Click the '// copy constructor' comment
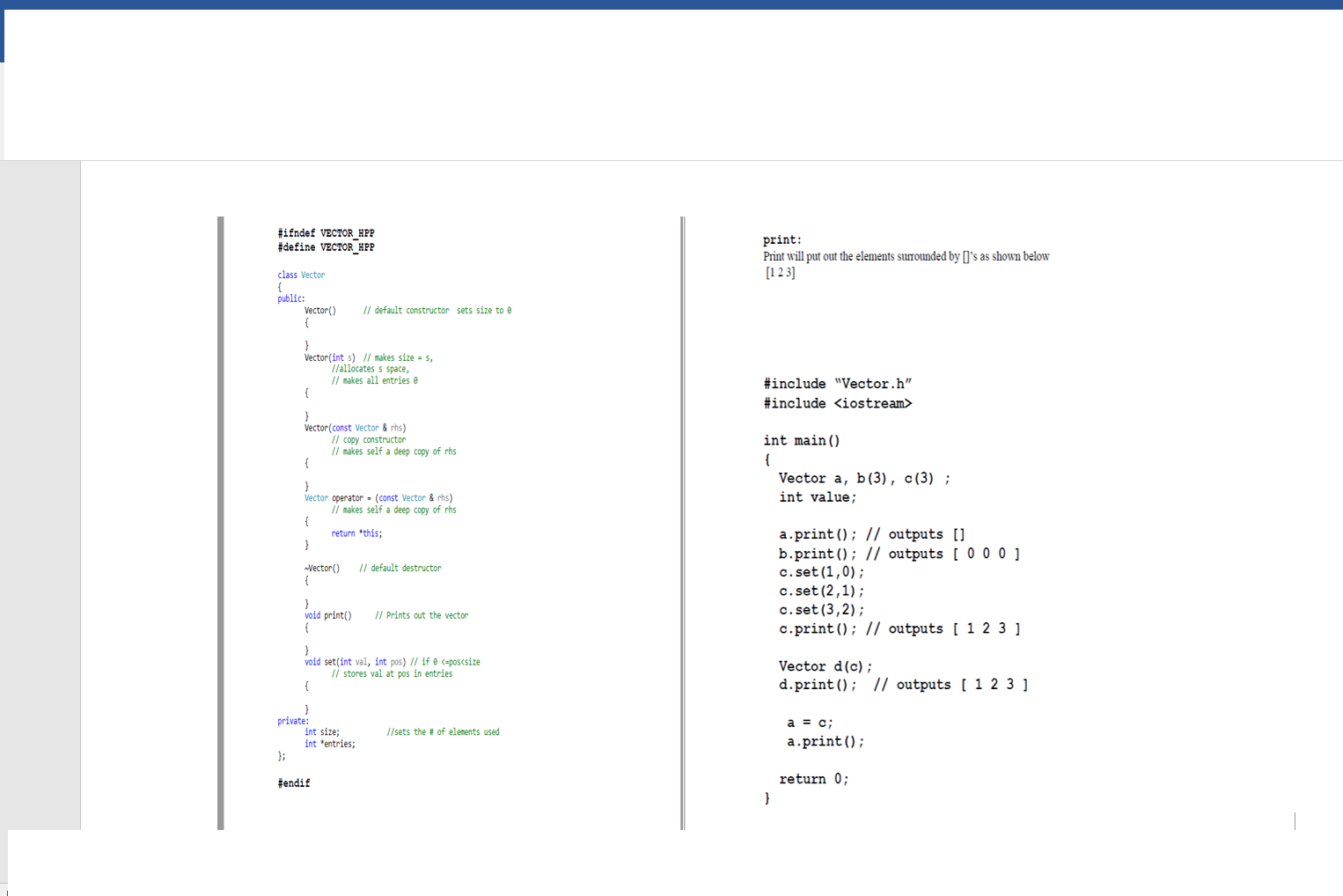 pyautogui.click(x=369, y=439)
